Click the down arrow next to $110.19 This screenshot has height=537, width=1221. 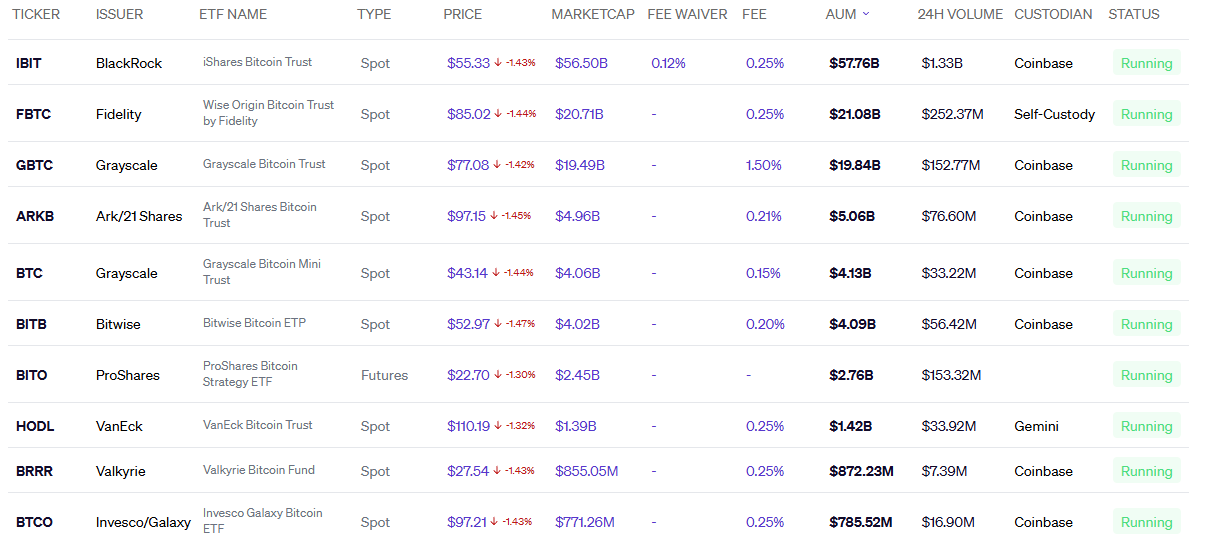point(497,426)
